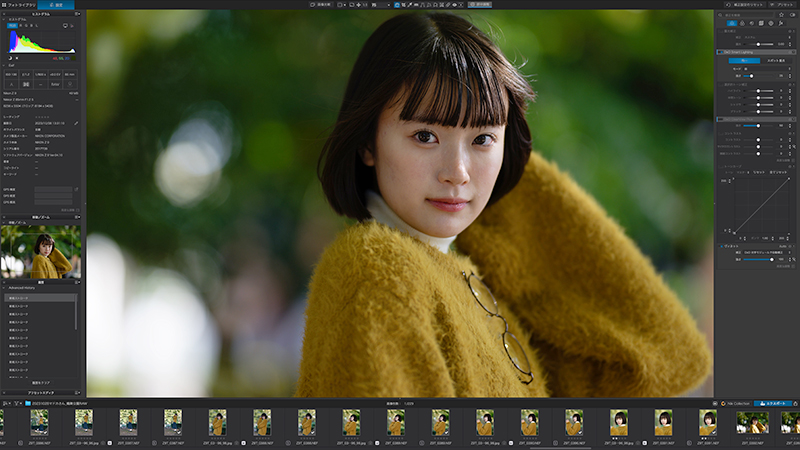The image size is (800, 450).
Task: Click リセット in tone curve
Action: pos(759,172)
